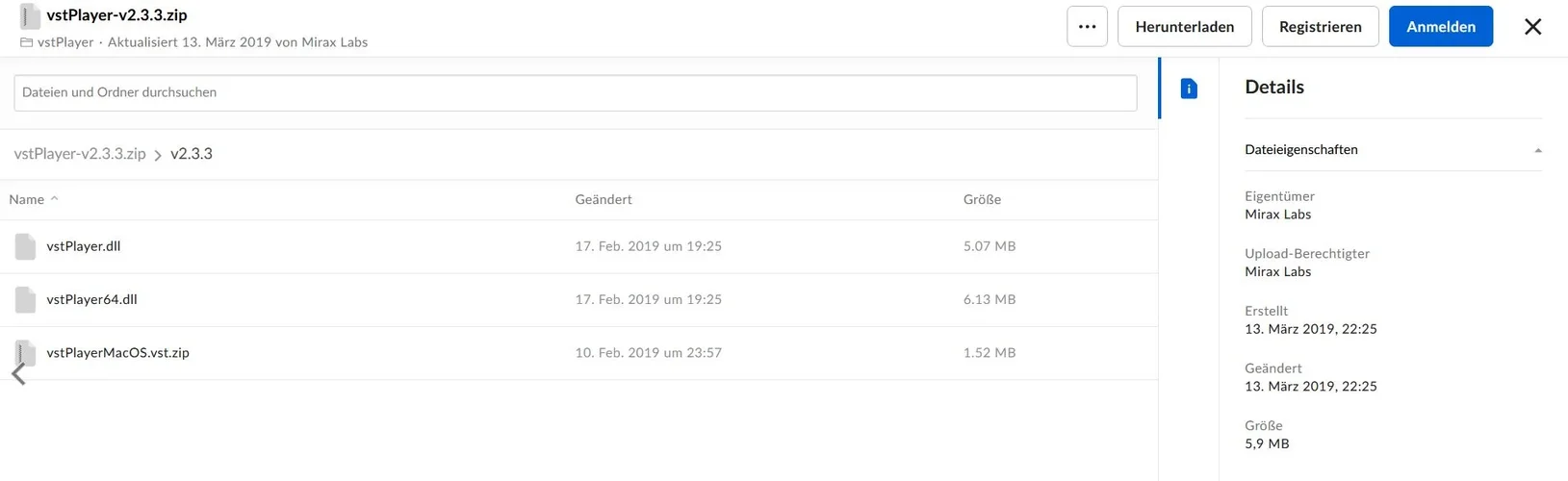
Task: Open the vstPlayer64.dll file name
Action: (91, 299)
